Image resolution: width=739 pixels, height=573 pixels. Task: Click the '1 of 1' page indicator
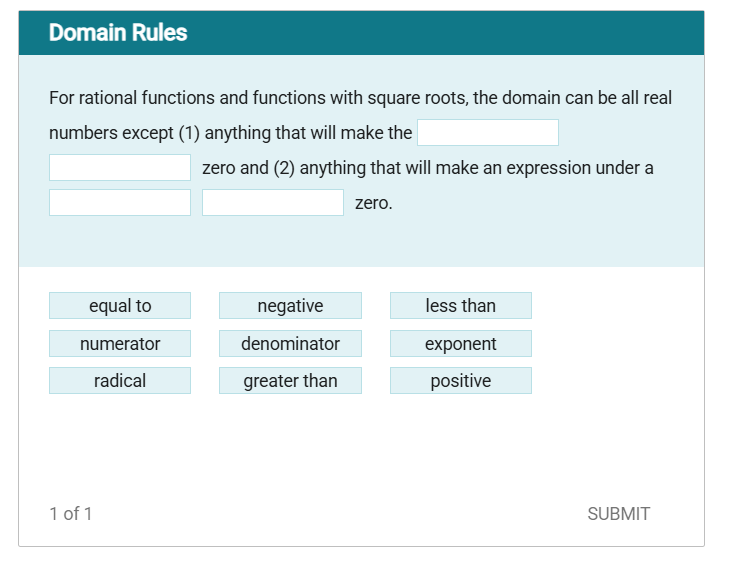(x=71, y=514)
